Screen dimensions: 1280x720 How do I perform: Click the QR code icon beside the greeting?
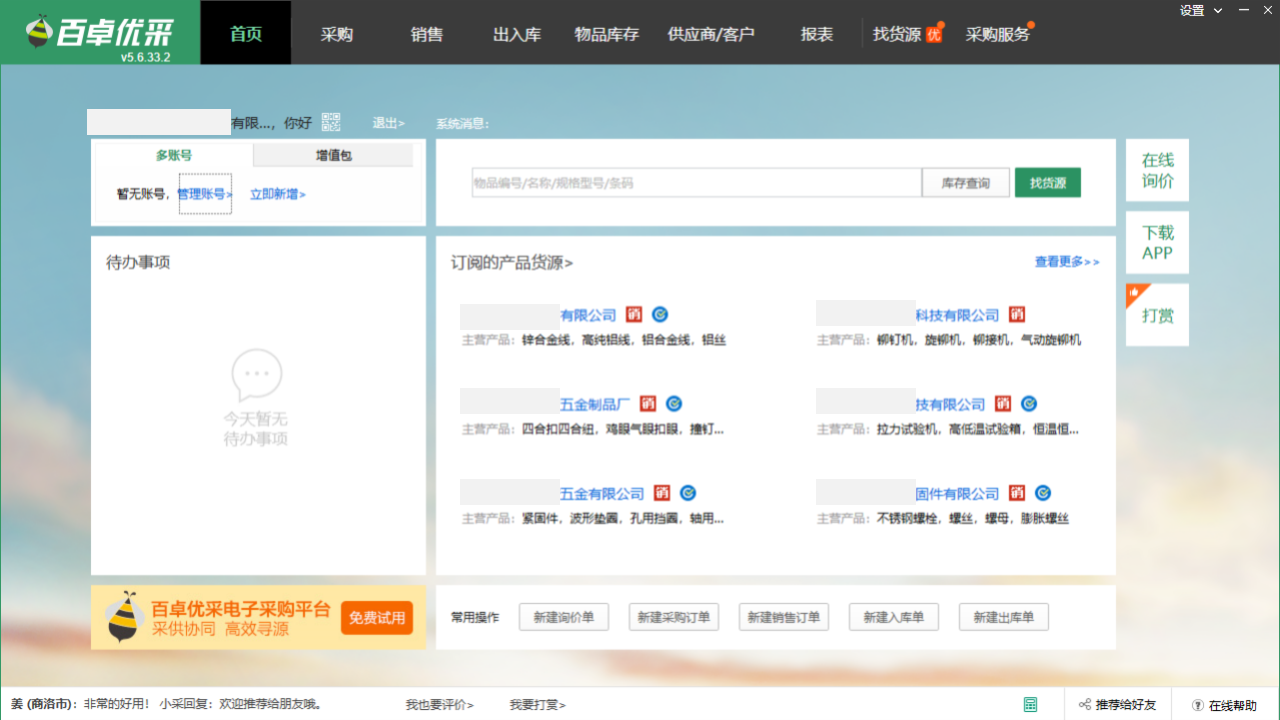331,122
